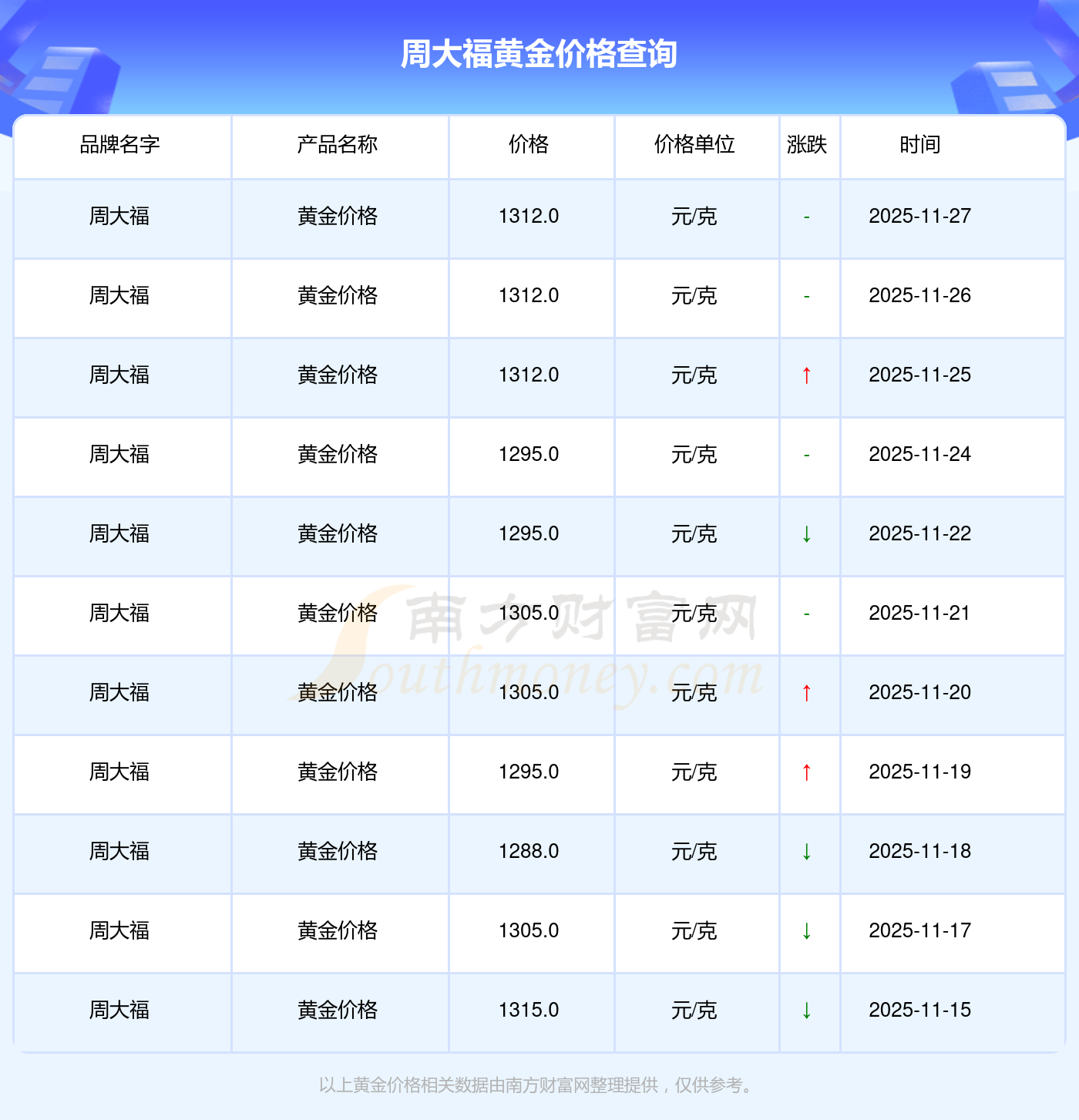Select the date 2025-11-27
The height and width of the screenshot is (1120, 1079).
[x=920, y=217]
